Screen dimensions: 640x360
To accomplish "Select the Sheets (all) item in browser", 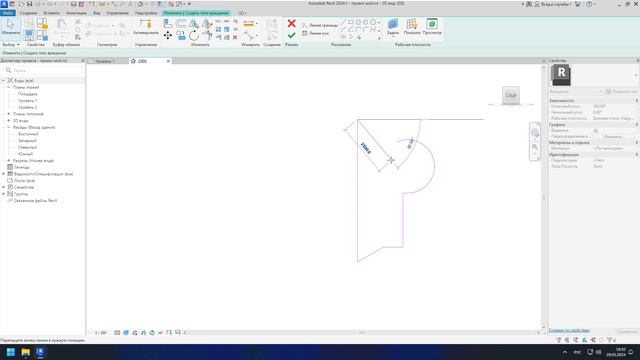I will [24, 180].
